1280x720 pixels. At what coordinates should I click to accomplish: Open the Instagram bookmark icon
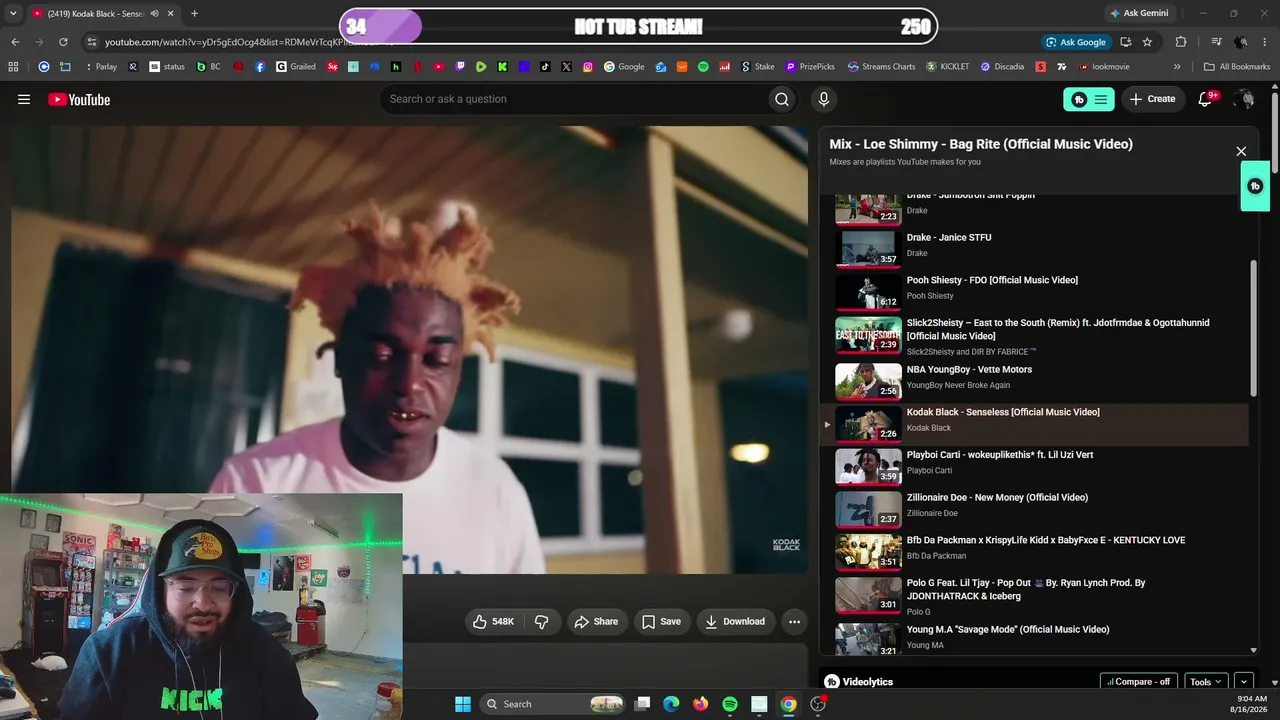pos(587,67)
